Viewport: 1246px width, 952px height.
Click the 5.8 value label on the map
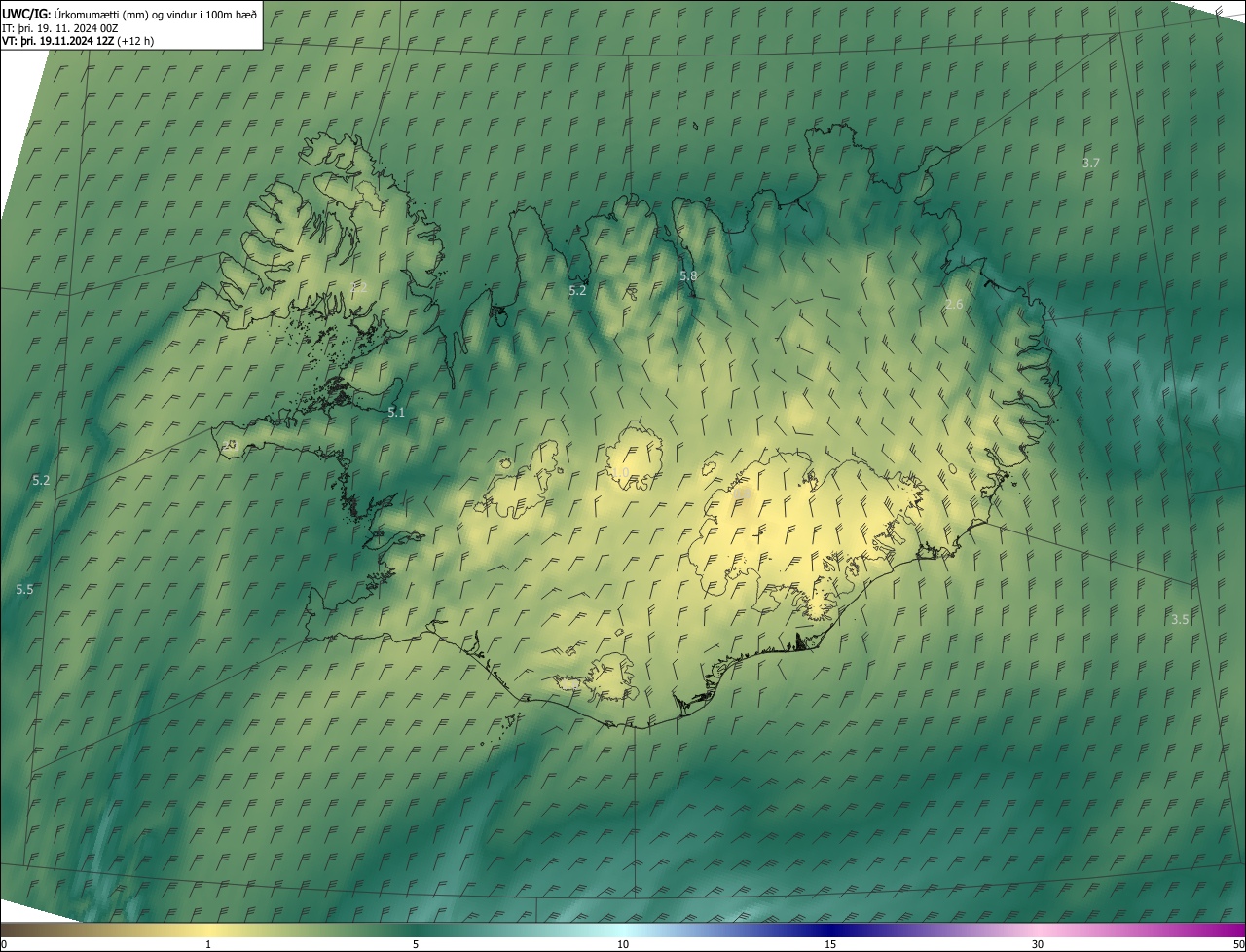coord(688,276)
